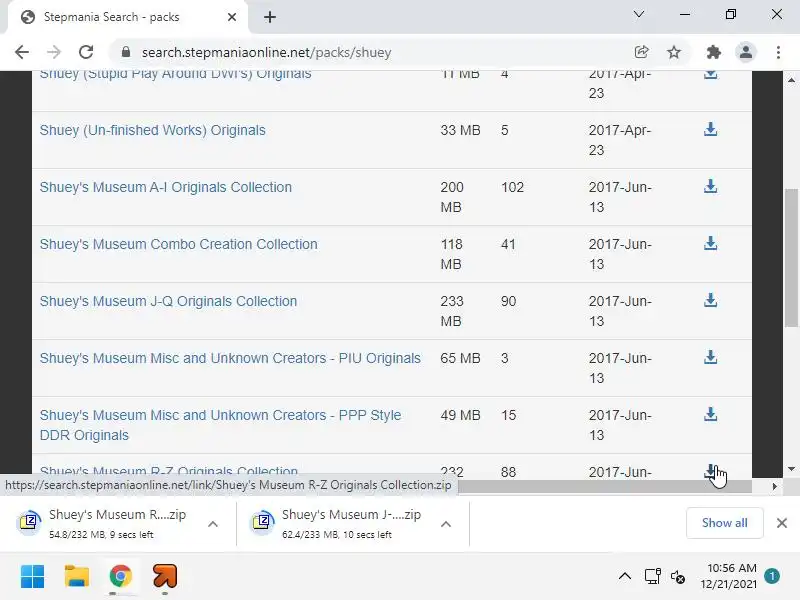
Task: Open Shuey's Museum A-I Originals Collection link
Action: 166,187
